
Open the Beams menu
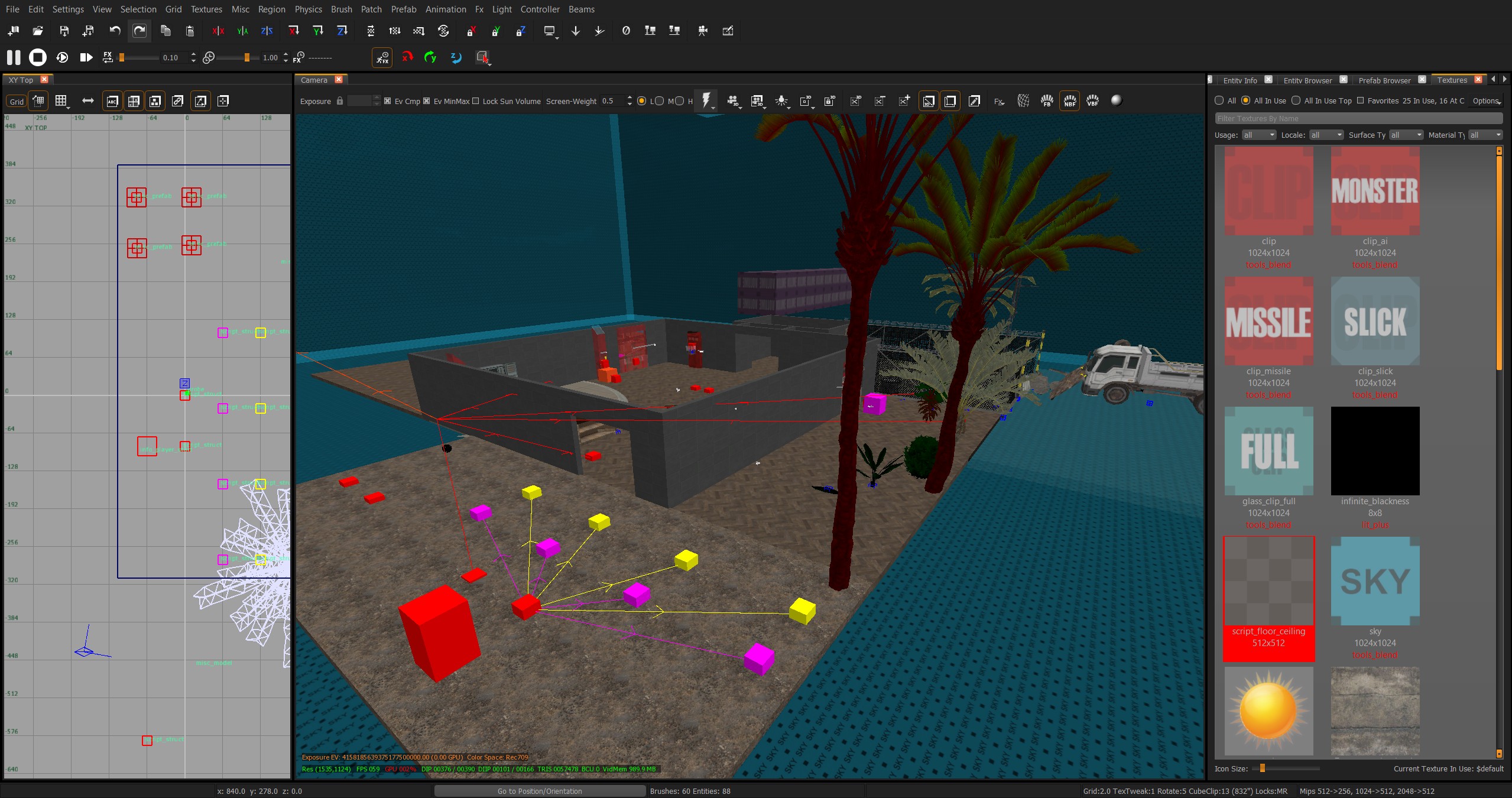[582, 9]
